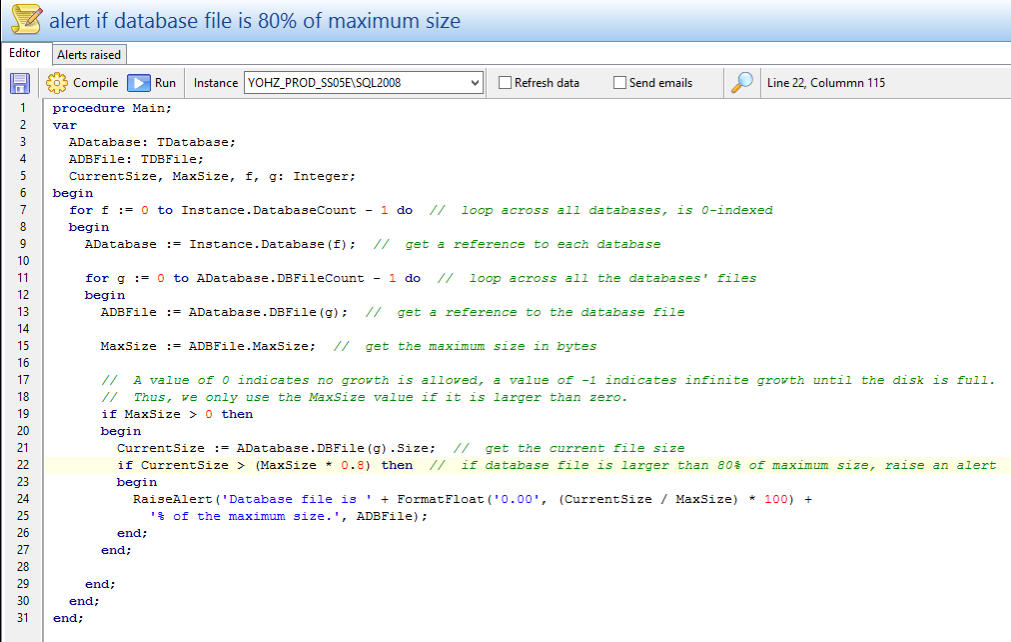This screenshot has height=642, width=1011.
Task: Click the YOHZ_PROD_SS05E\SQL2008 instance field
Action: pos(355,83)
